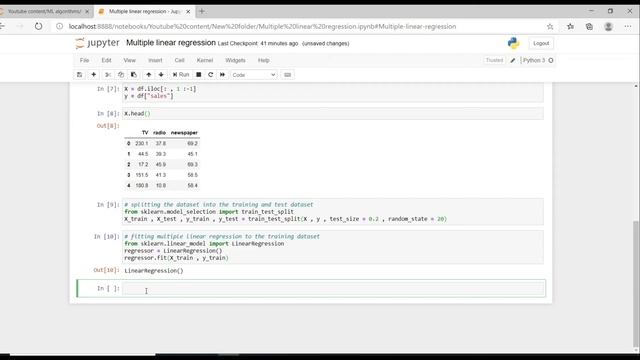Click cell 7 with X = df.iloc
The width and height of the screenshot is (640, 360).
(x=333, y=92)
